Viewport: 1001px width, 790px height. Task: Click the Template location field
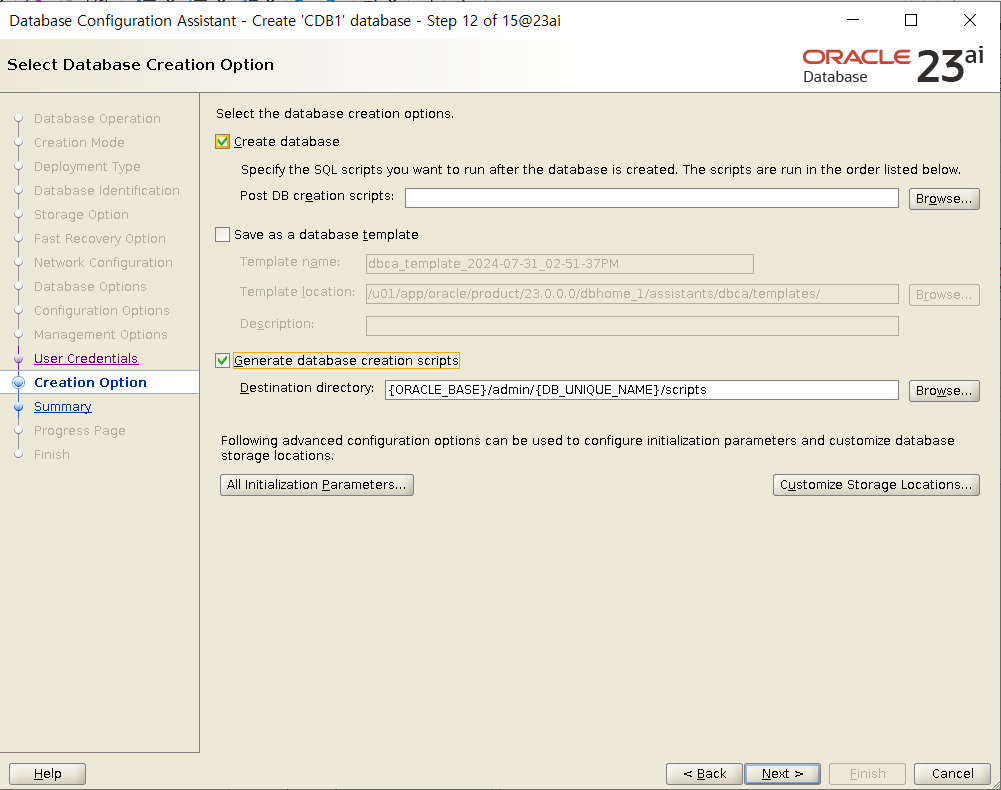632,294
